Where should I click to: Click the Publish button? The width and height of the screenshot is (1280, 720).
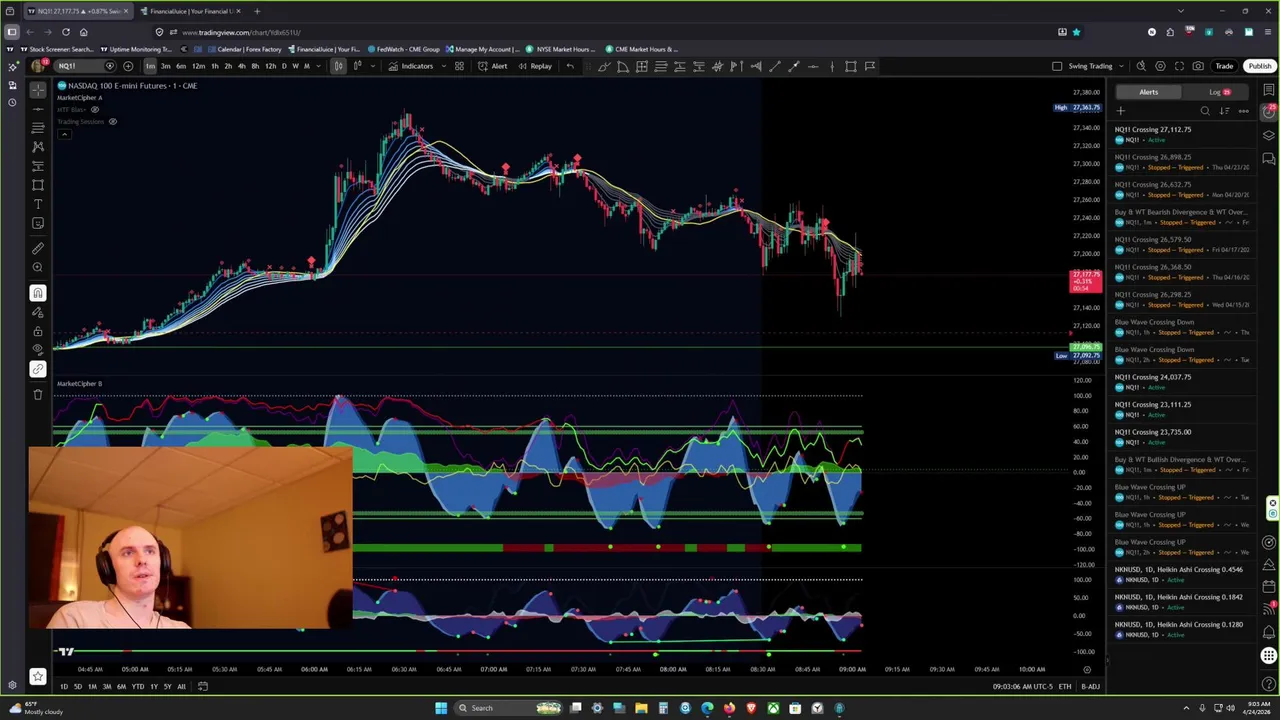1259,66
